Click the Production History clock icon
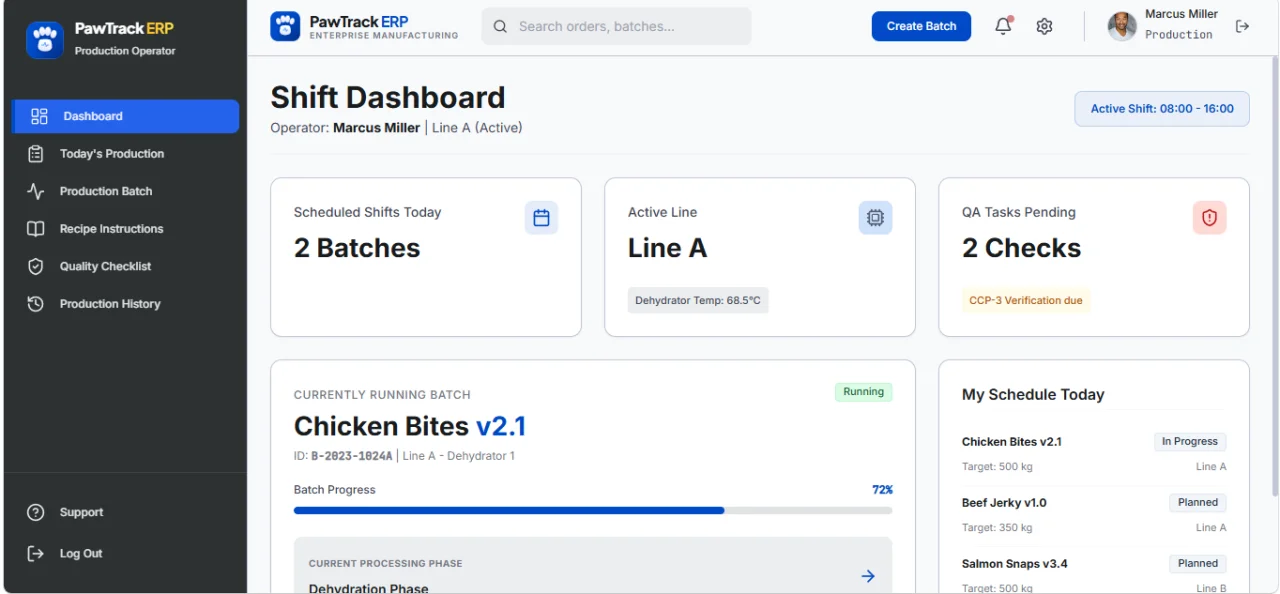Screen dimensions: 1280x594 coord(36,304)
